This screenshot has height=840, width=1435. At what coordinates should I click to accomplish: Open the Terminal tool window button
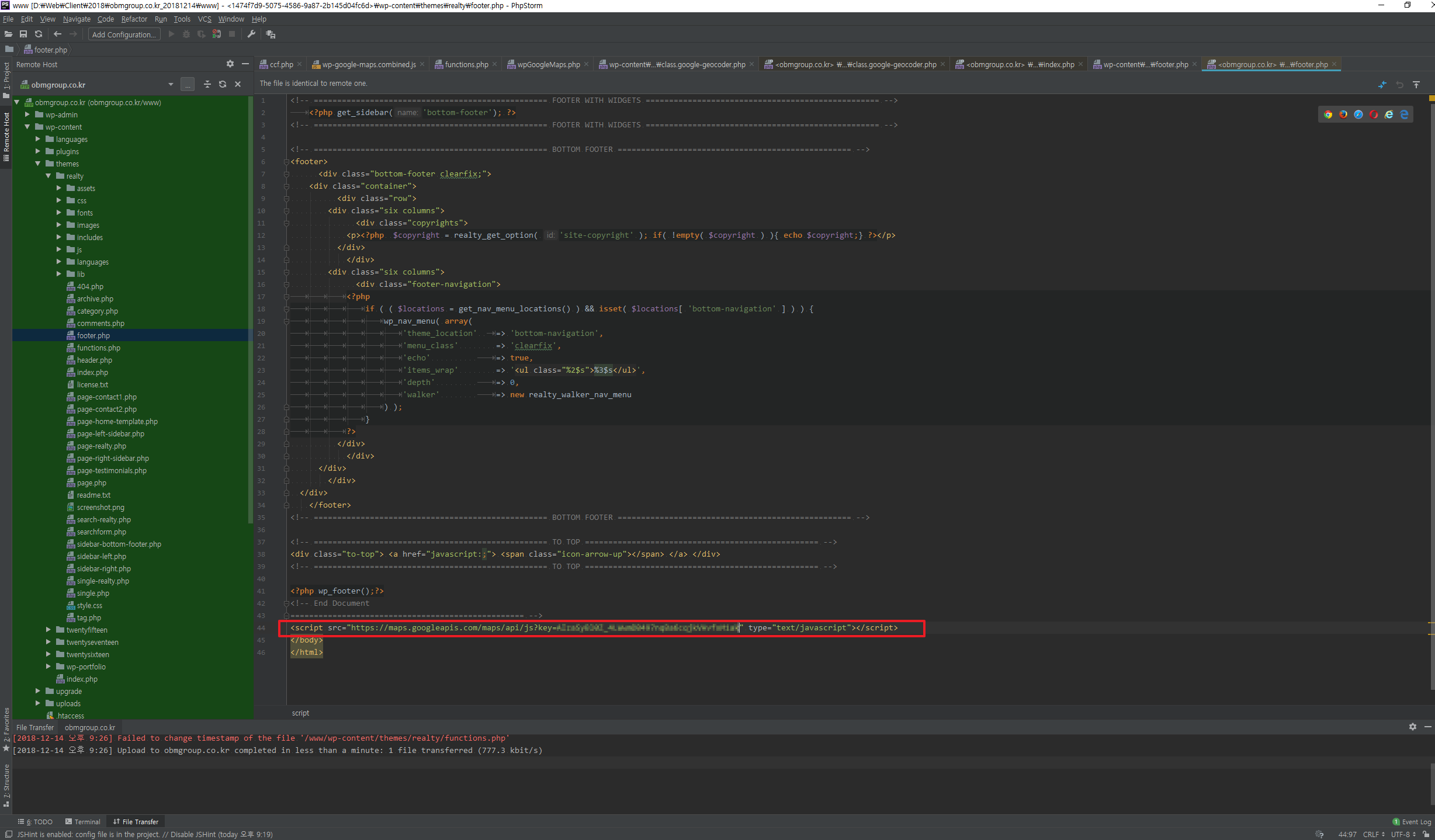click(x=83, y=822)
